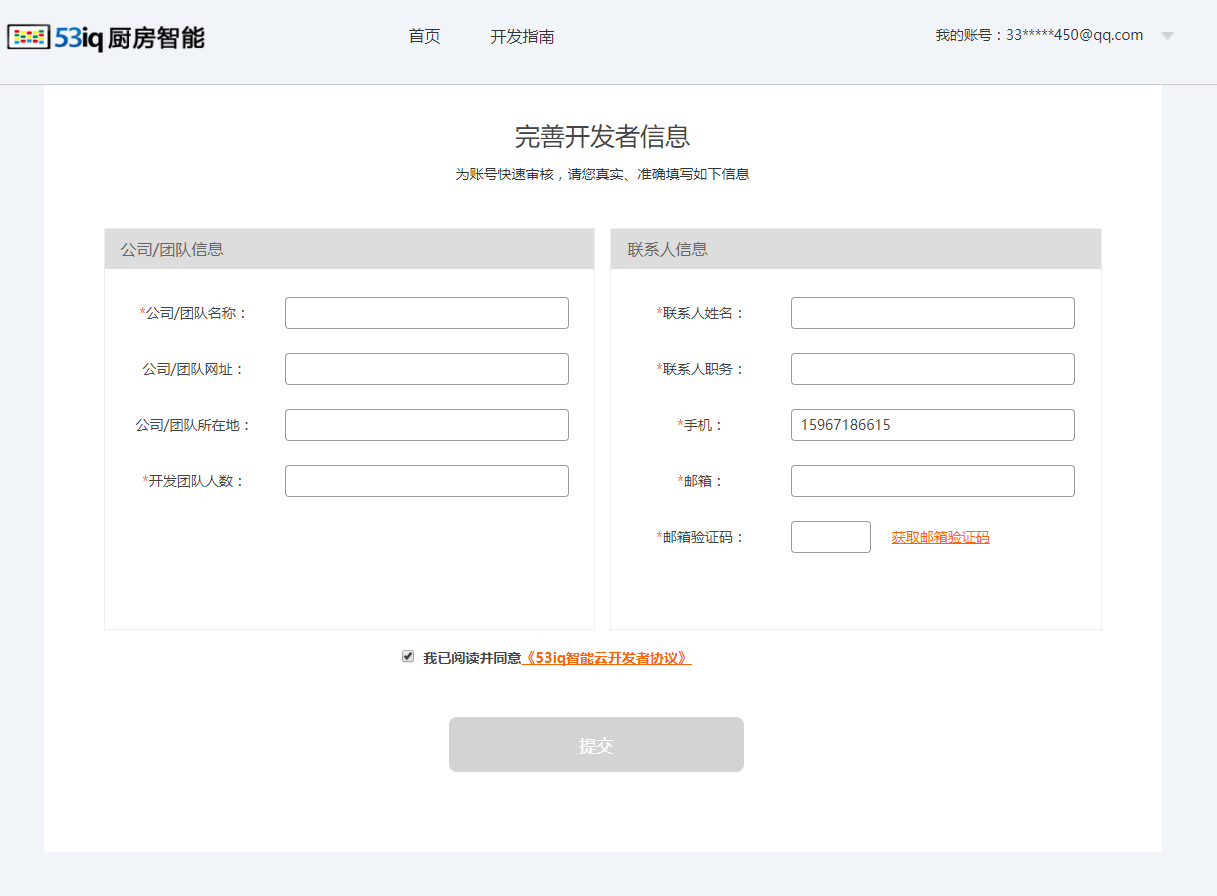Click the 公司/团队网址 text box

(426, 369)
